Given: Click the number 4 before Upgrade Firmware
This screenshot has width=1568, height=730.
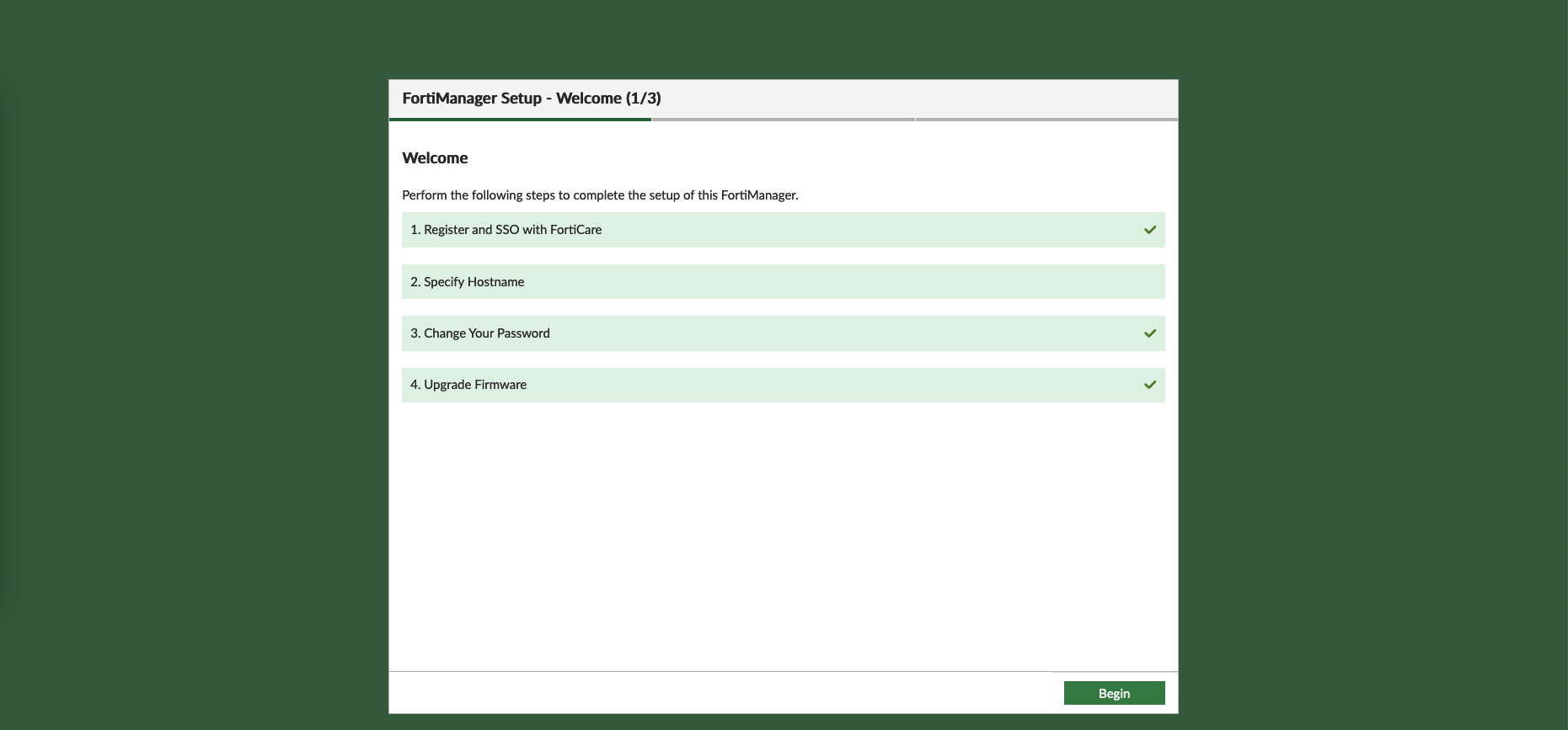Looking at the screenshot, I should click(415, 385).
